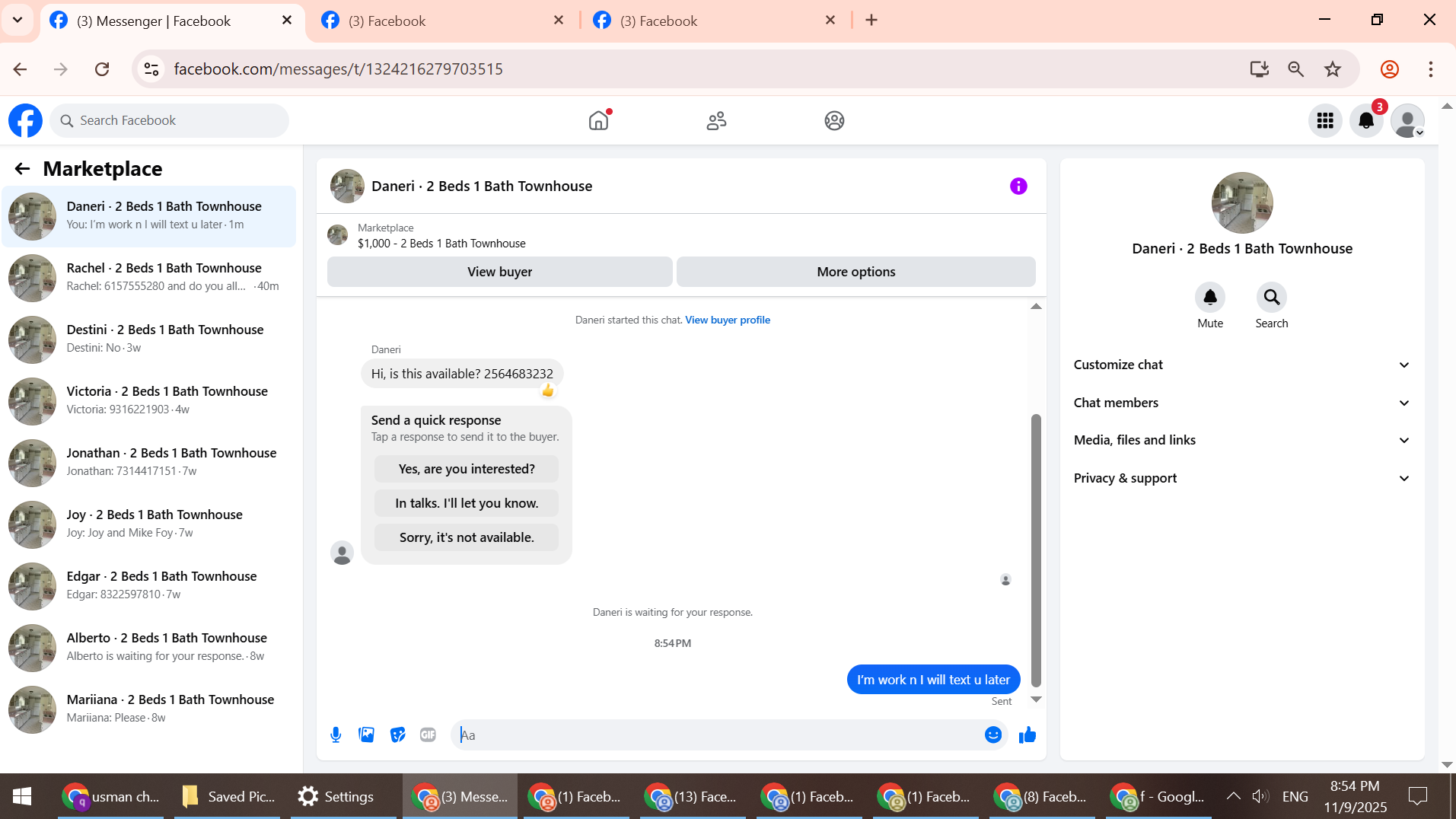
Task: Choose a sticker from the sticker icon
Action: coord(397,735)
